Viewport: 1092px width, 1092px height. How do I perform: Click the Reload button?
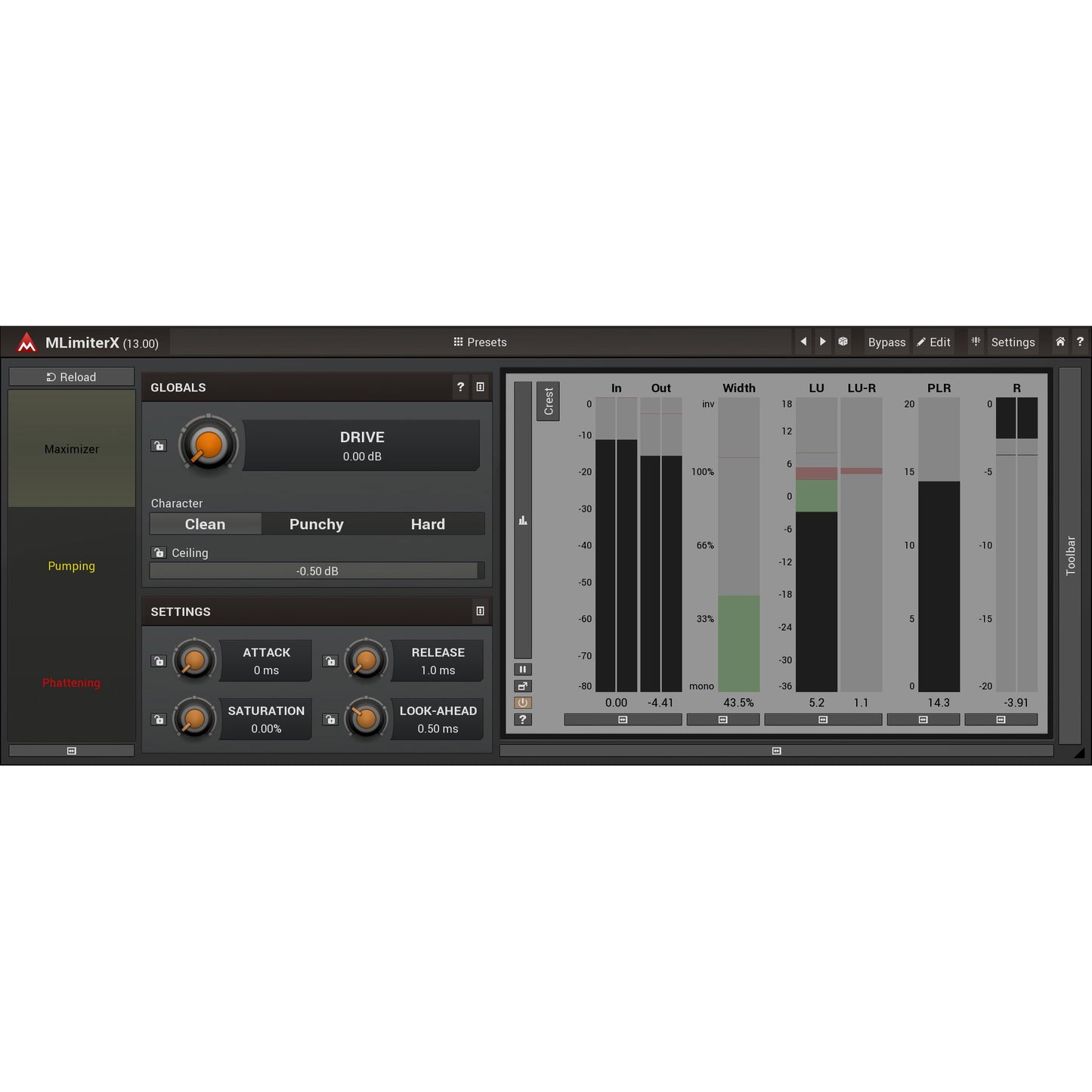[72, 377]
